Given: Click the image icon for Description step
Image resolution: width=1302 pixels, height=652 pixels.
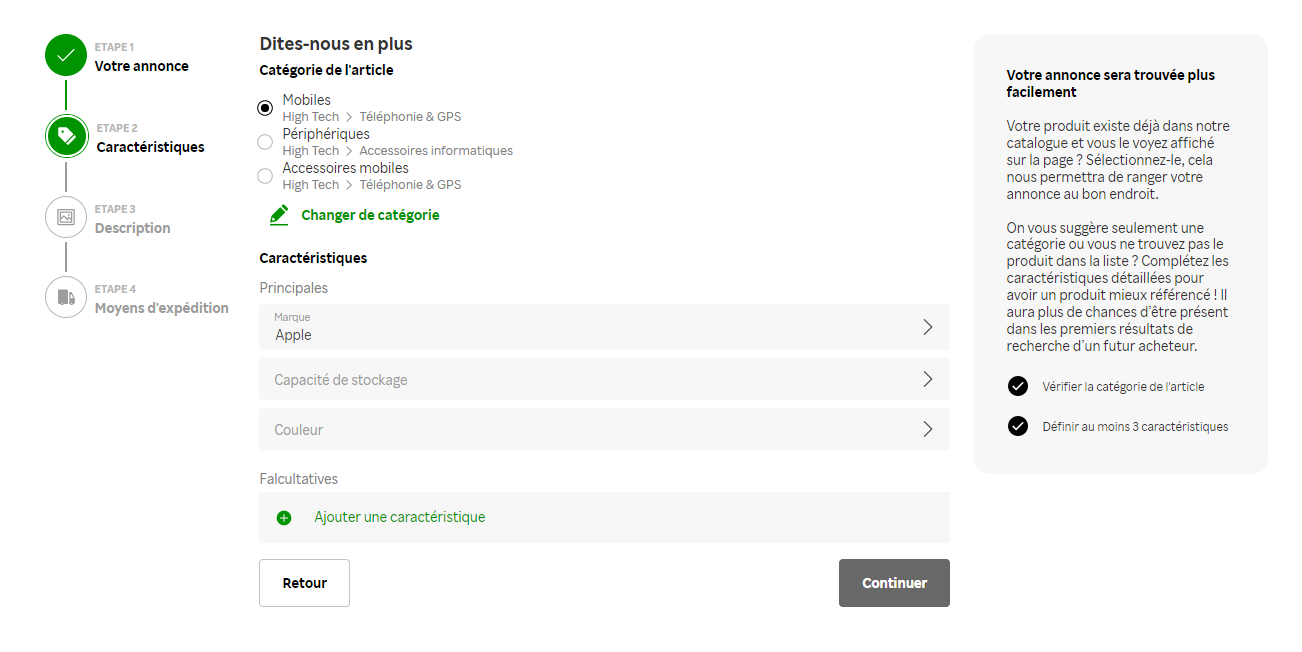Looking at the screenshot, I should coord(66,217).
